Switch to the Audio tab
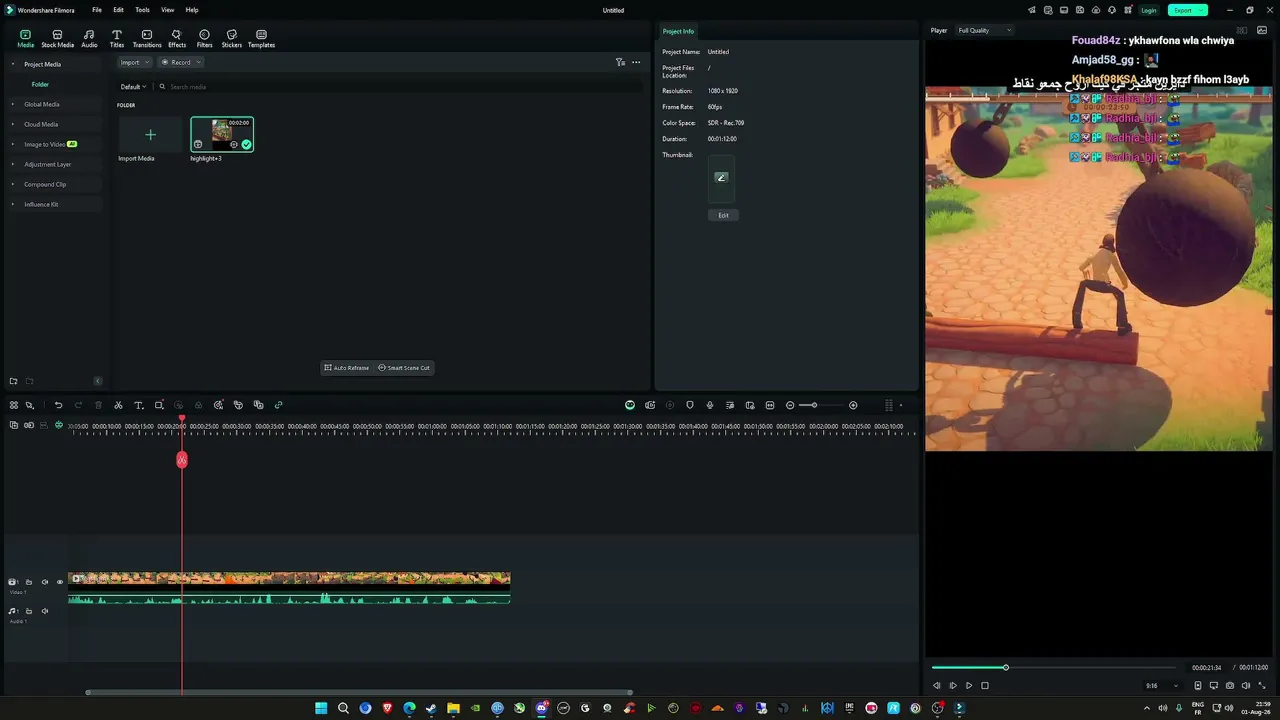The height and width of the screenshot is (720, 1280). [89, 39]
